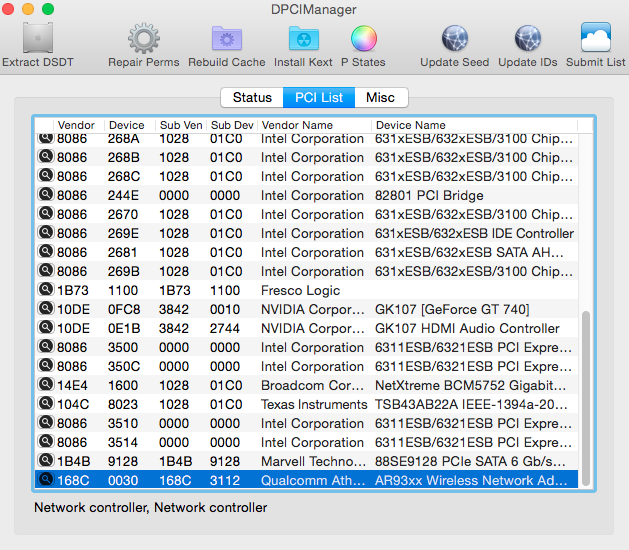The image size is (629, 550).
Task: Click magnifier icon on GeForce GT 740 row
Action: (x=46, y=308)
